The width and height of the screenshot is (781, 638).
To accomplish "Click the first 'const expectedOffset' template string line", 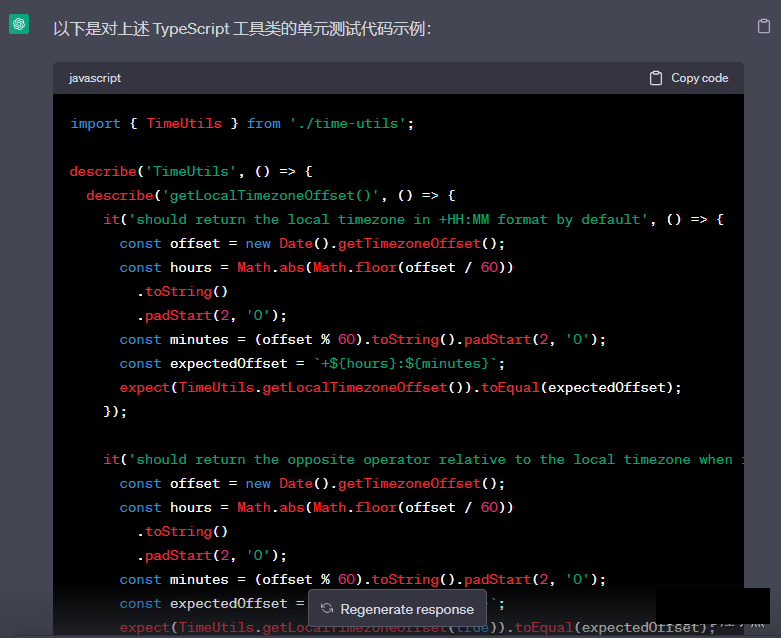I will (312, 363).
